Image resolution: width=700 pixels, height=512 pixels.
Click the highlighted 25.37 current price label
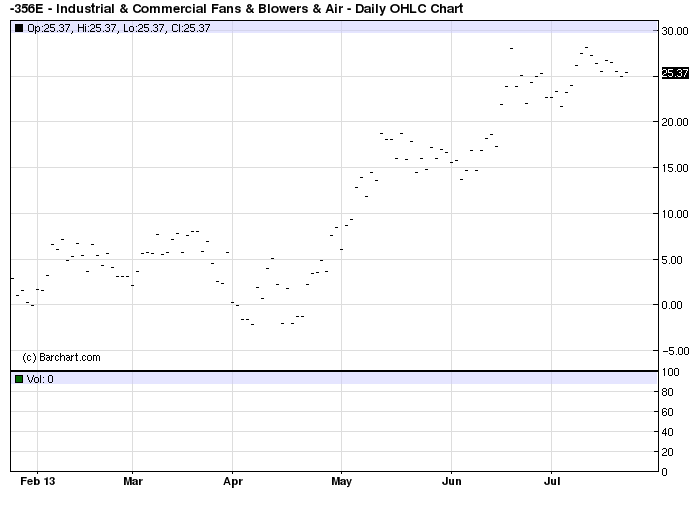pyautogui.click(x=675, y=73)
